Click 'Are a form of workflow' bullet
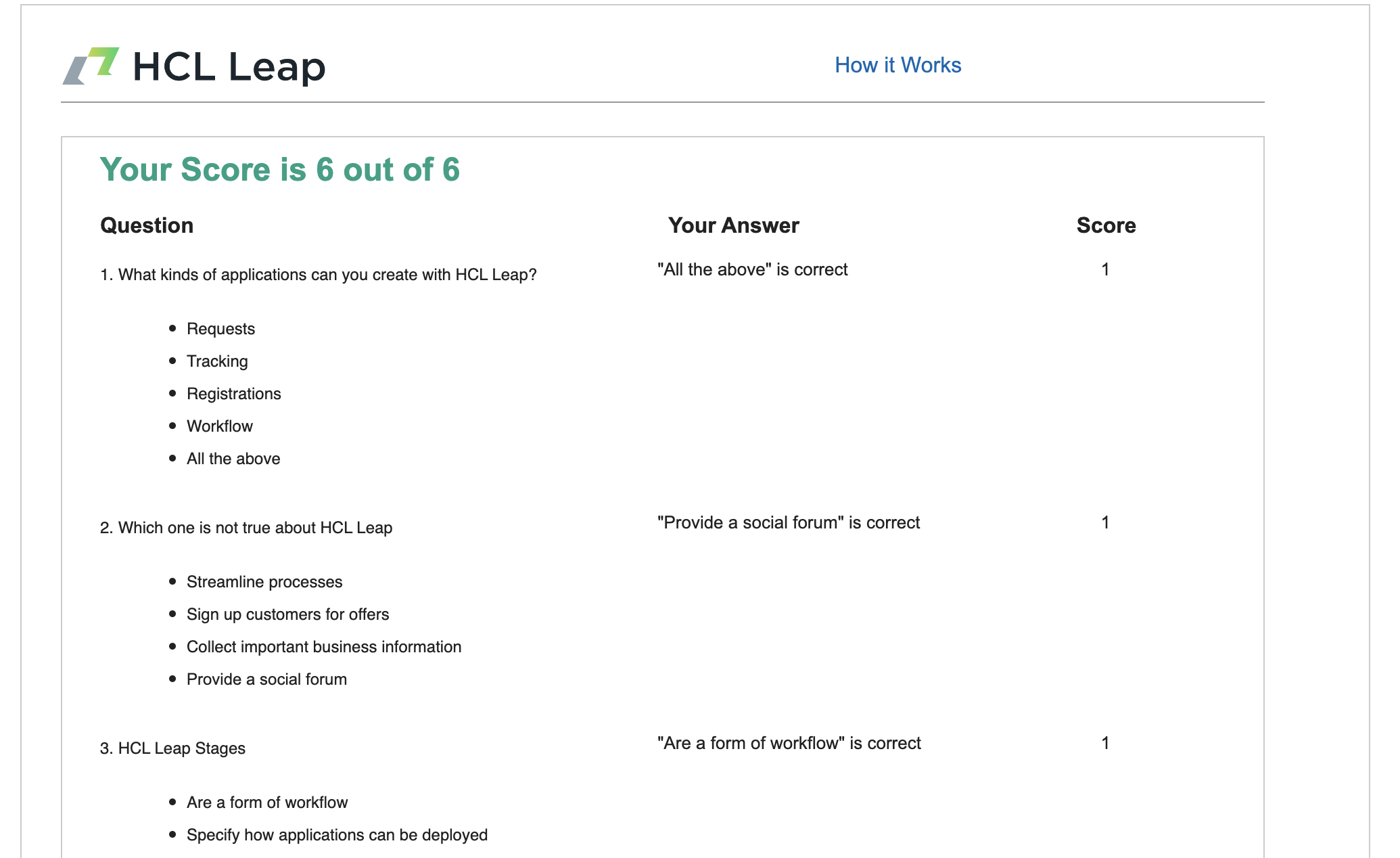1400x858 pixels. point(267,803)
